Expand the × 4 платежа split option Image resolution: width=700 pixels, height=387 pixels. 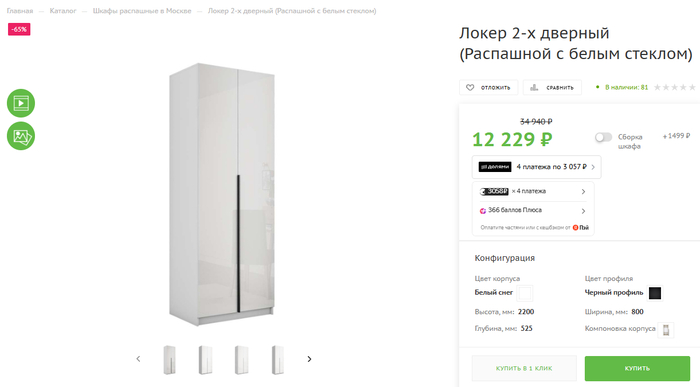coord(533,191)
